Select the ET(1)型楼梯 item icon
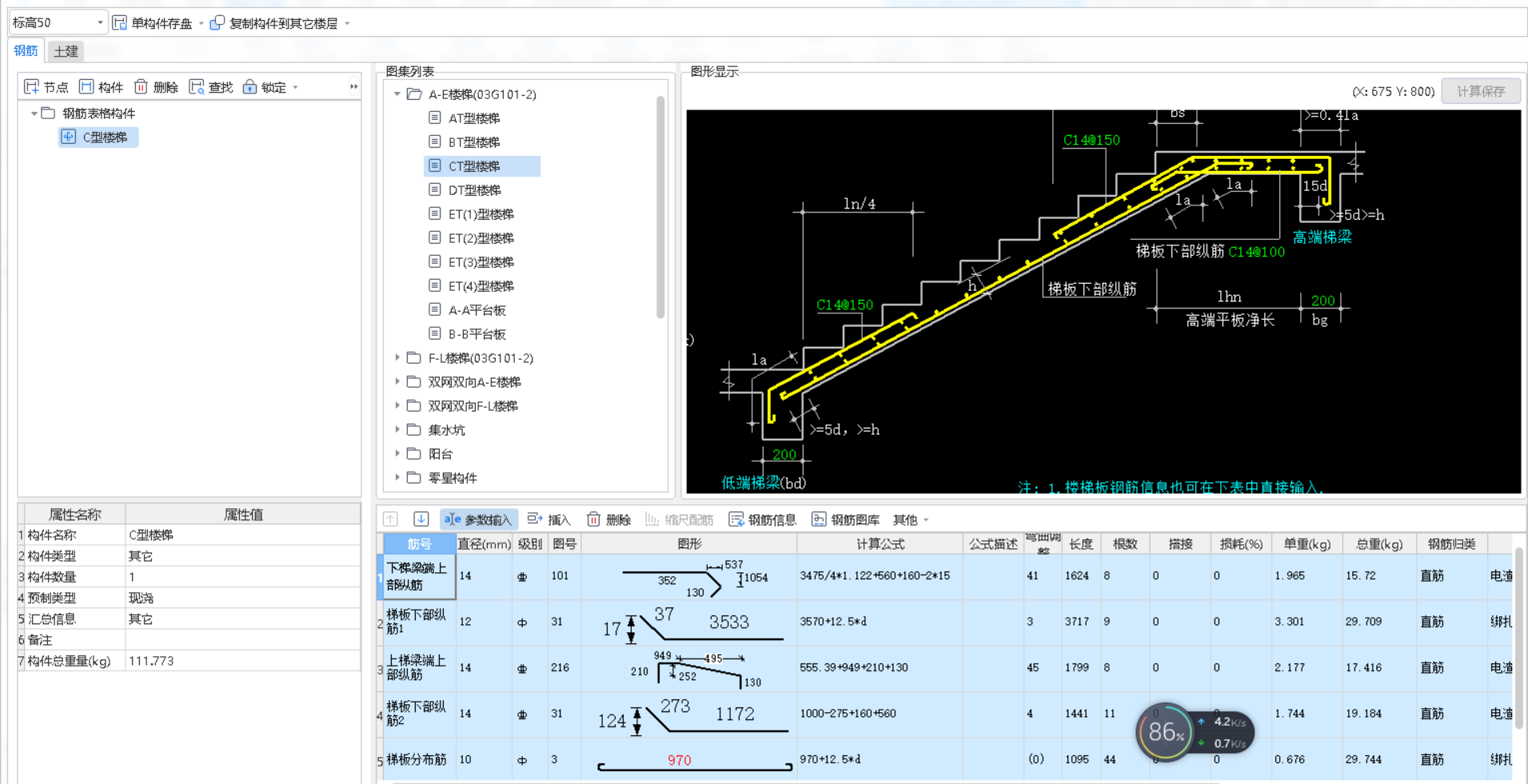This screenshot has width=1528, height=784. click(x=435, y=214)
